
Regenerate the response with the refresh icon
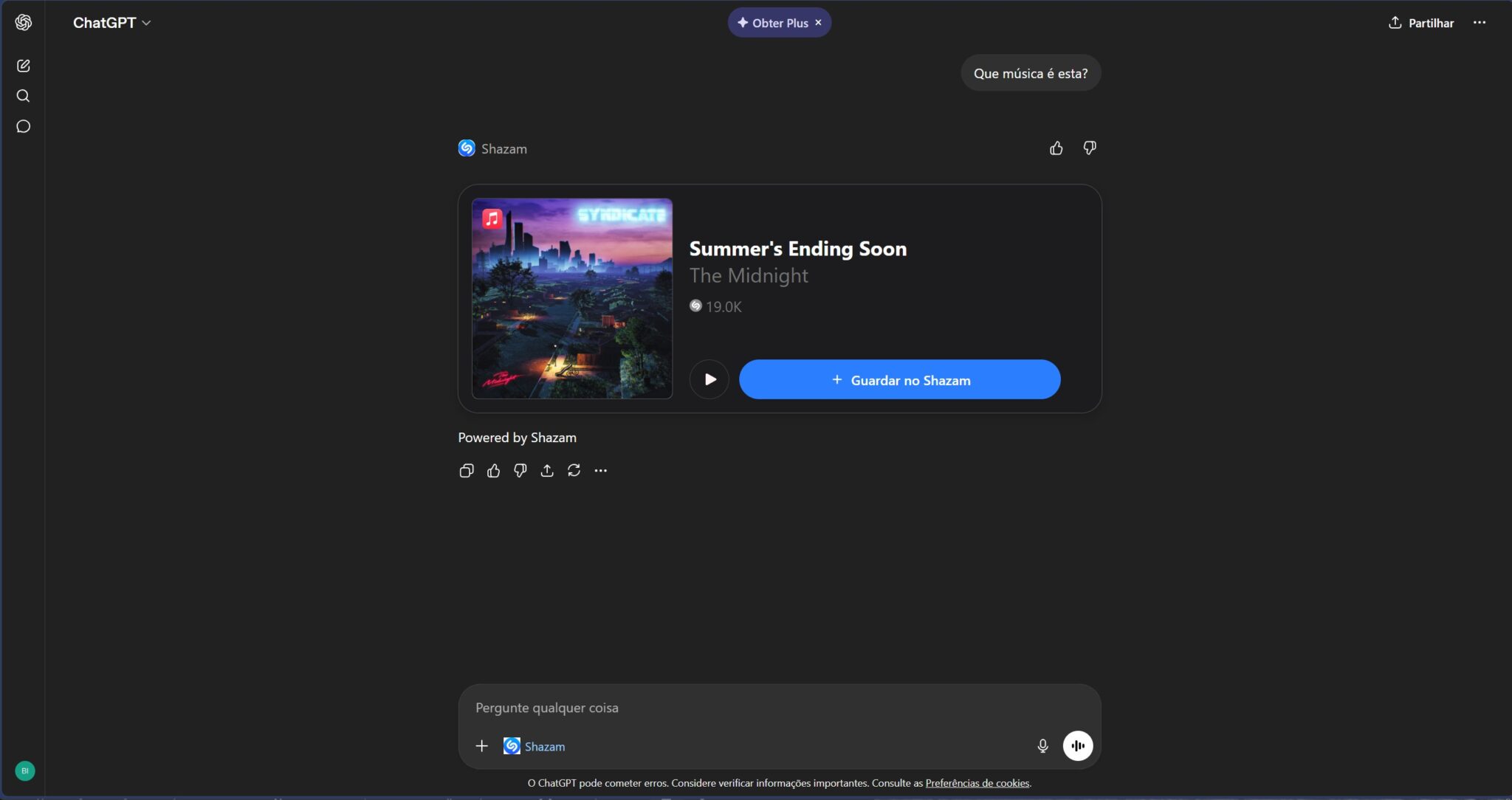(x=574, y=471)
